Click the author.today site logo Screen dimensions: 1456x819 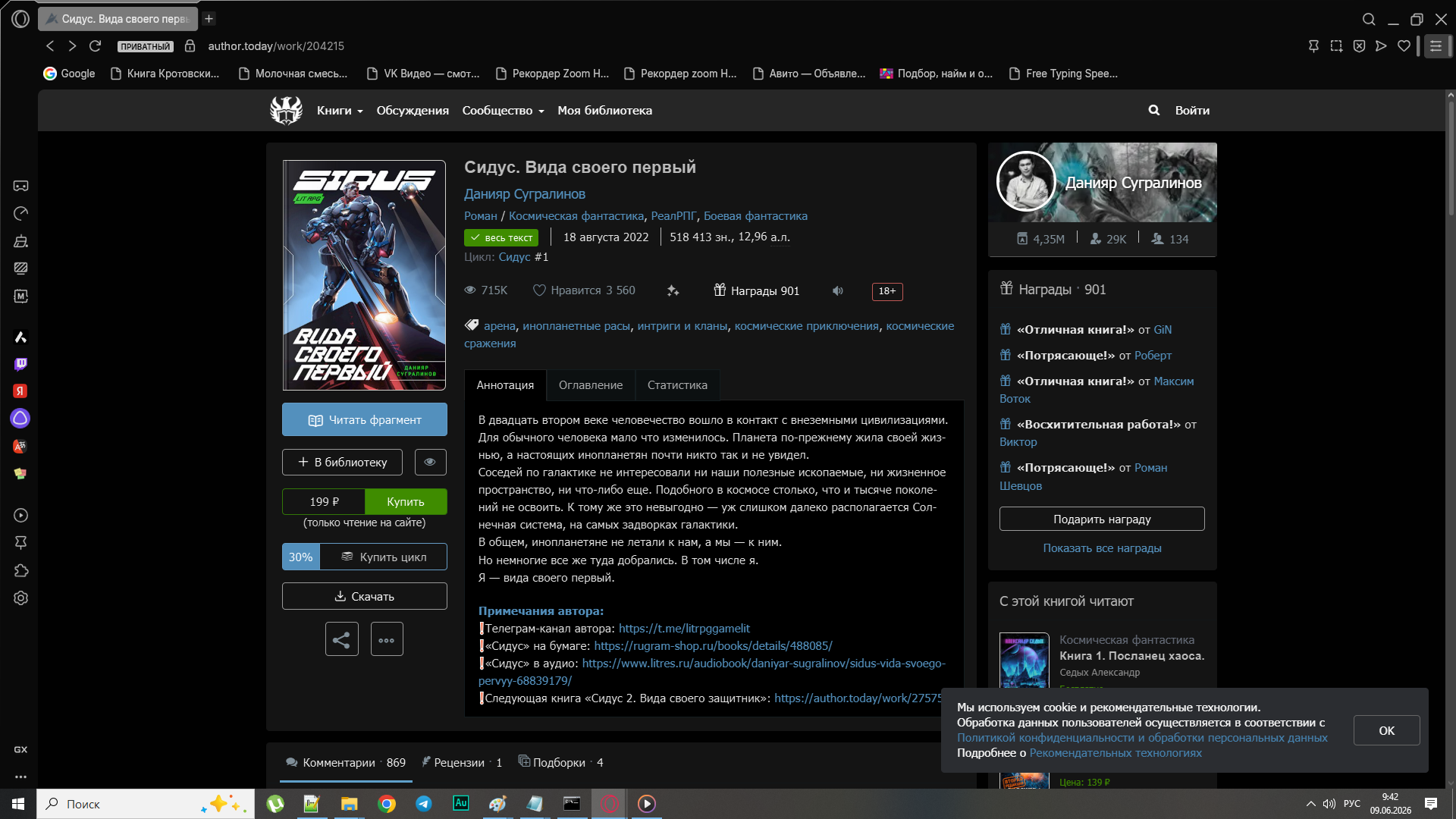(x=286, y=110)
